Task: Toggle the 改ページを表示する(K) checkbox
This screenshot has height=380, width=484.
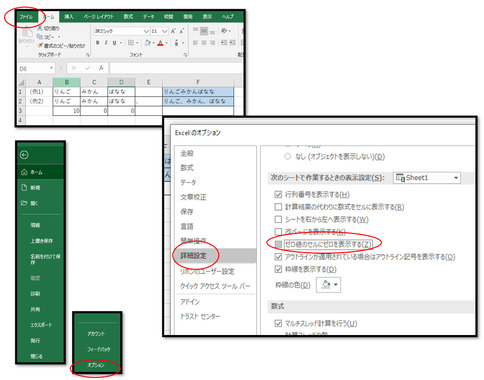Action: [278, 231]
